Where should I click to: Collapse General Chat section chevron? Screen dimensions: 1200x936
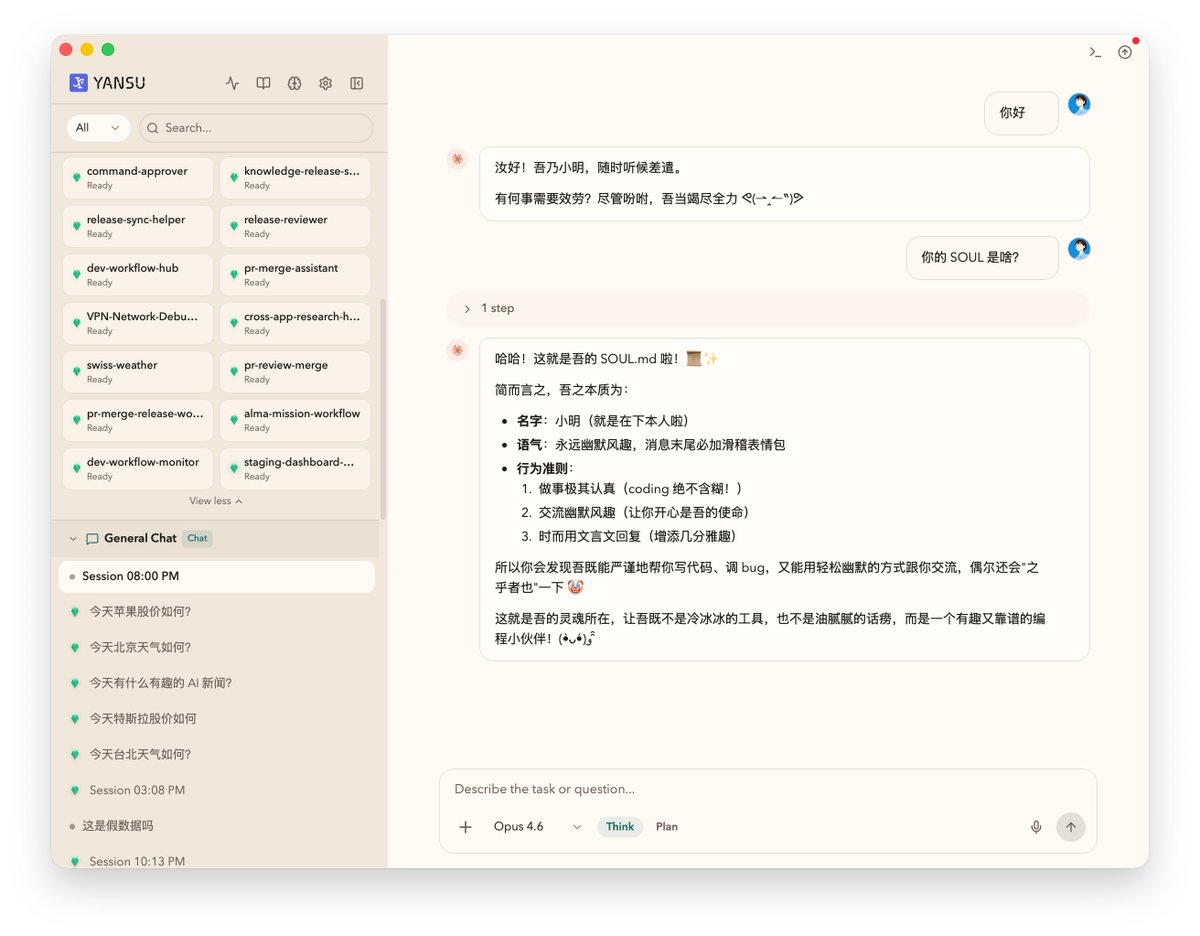pyautogui.click(x=73, y=539)
